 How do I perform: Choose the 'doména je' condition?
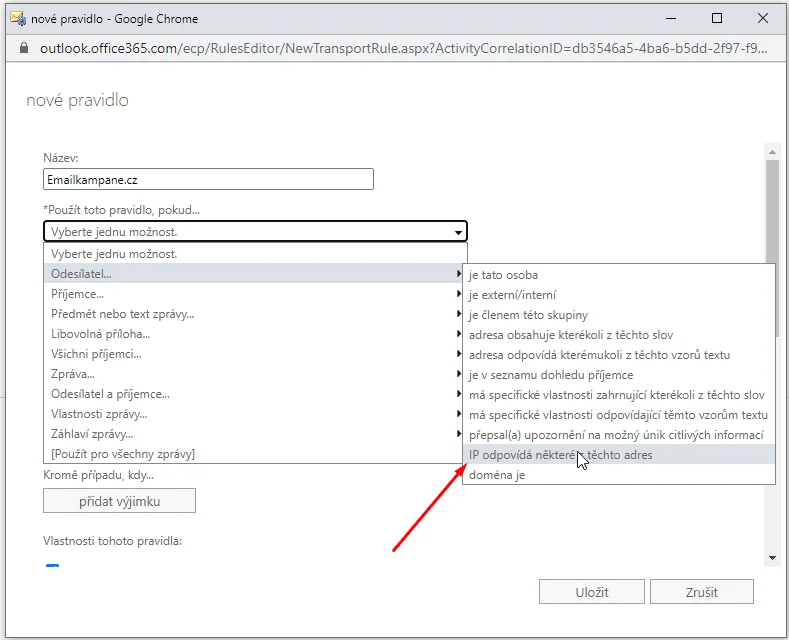[x=619, y=475]
